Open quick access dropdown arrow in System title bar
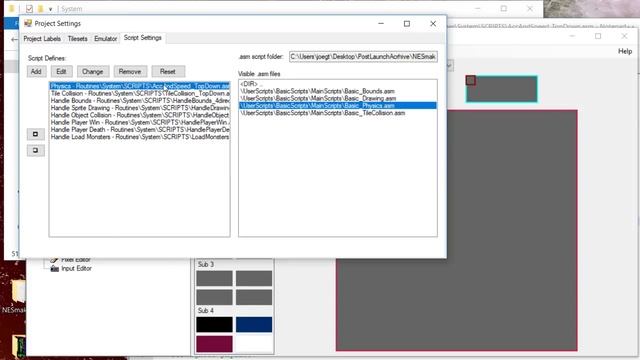 coord(50,9)
